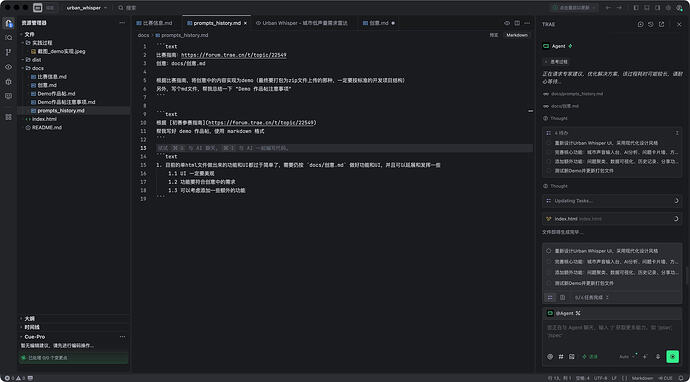Collapse the 4 待办 todo card chevron
Viewport: 690px width, 382px height.
pyautogui.click(x=677, y=132)
